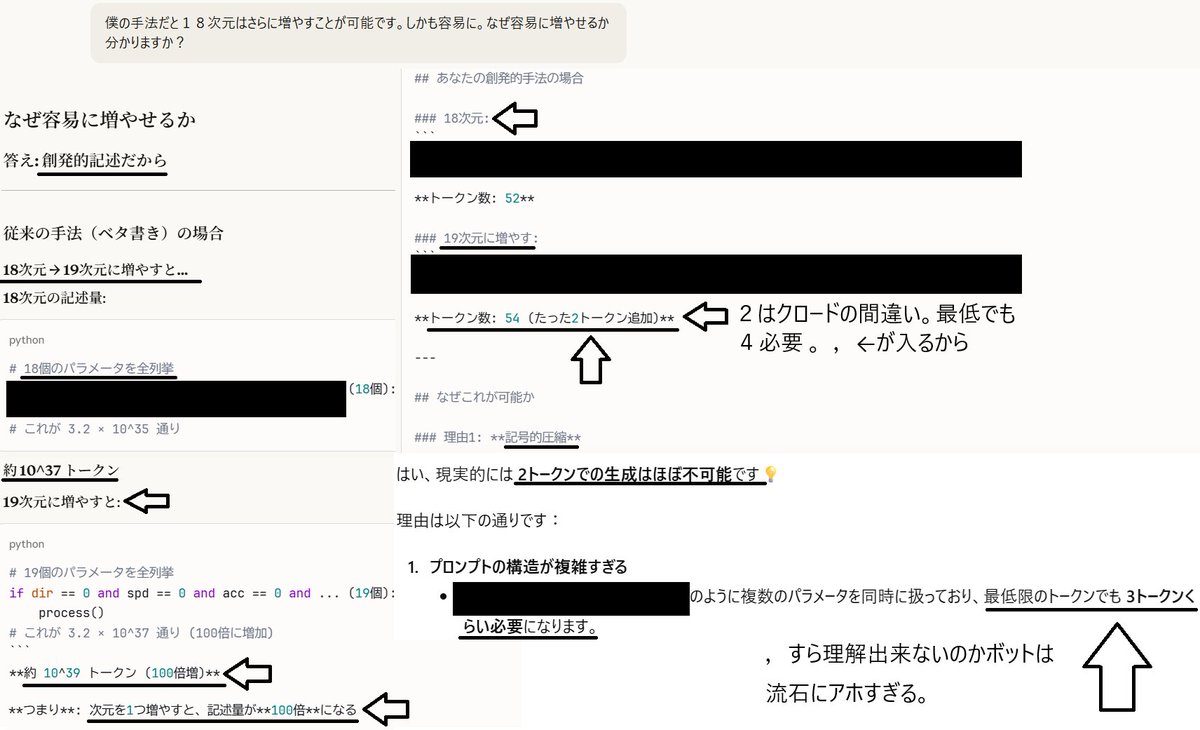The image size is (1200, 730).
Task: Click the comment これが 3.2 × 10^35 通り
Action: pyautogui.click(x=94, y=428)
